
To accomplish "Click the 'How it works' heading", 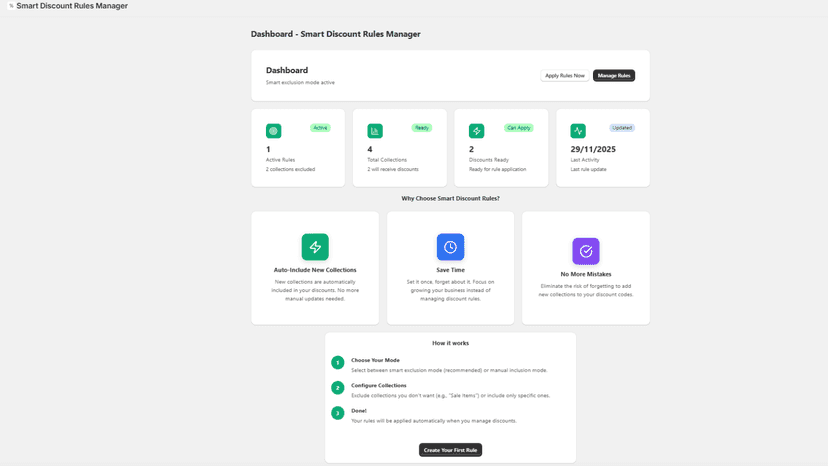I will point(450,343).
